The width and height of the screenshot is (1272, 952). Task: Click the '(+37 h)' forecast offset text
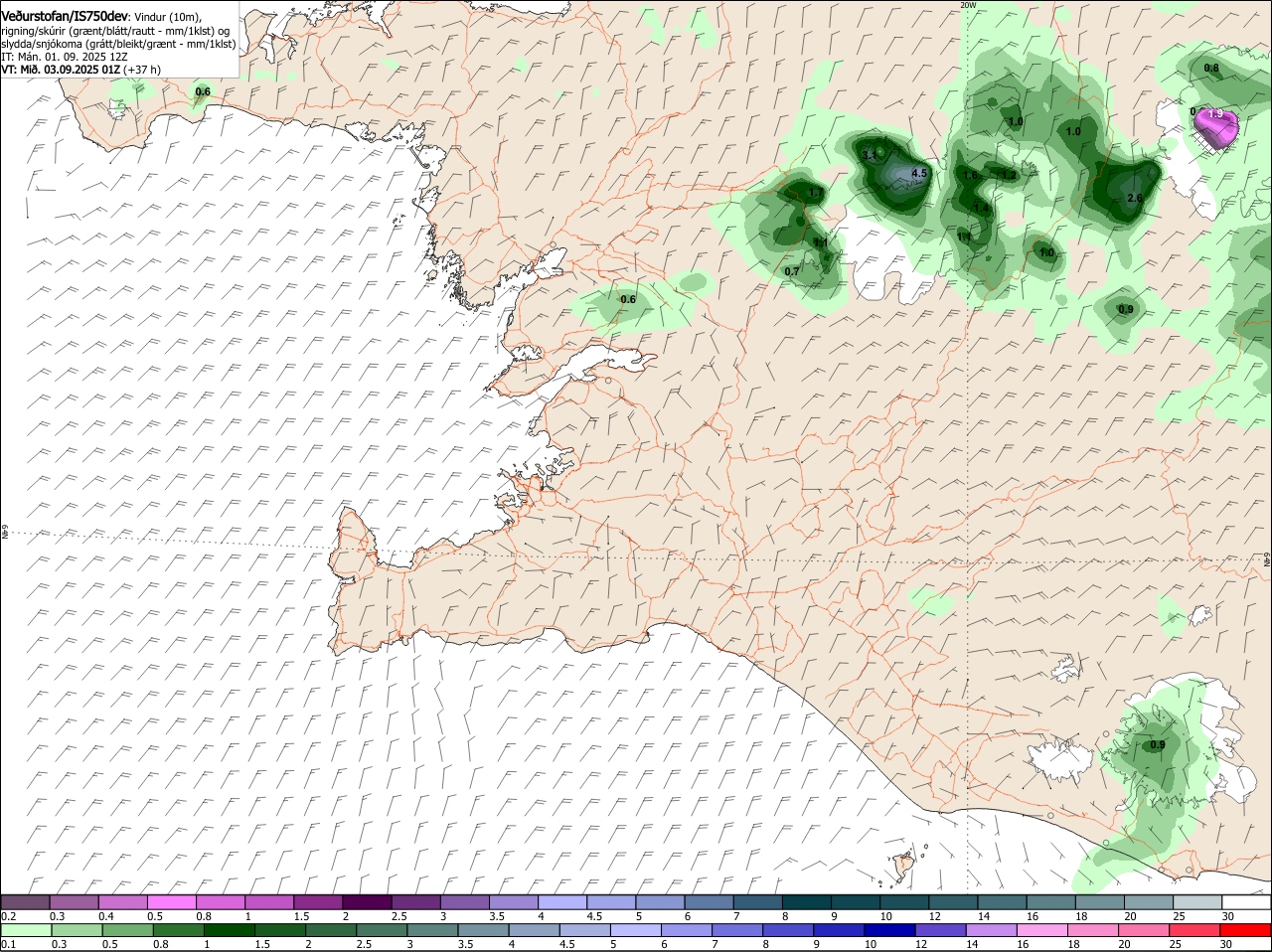(x=142, y=70)
